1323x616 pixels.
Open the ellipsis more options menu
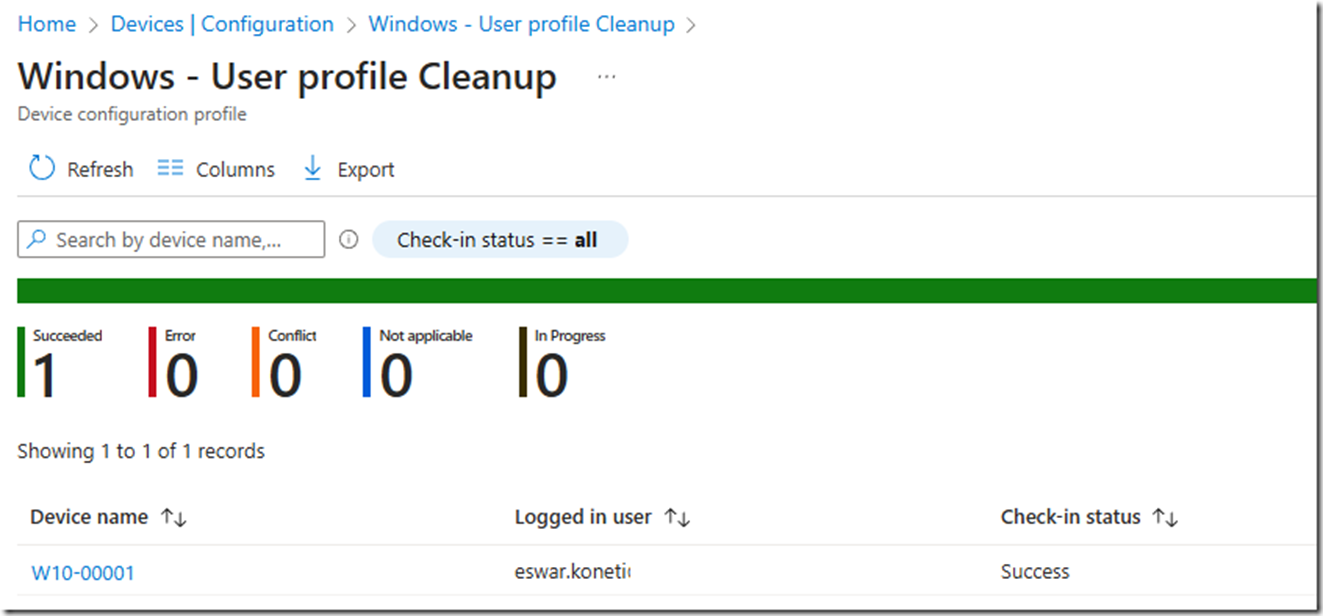[606, 77]
